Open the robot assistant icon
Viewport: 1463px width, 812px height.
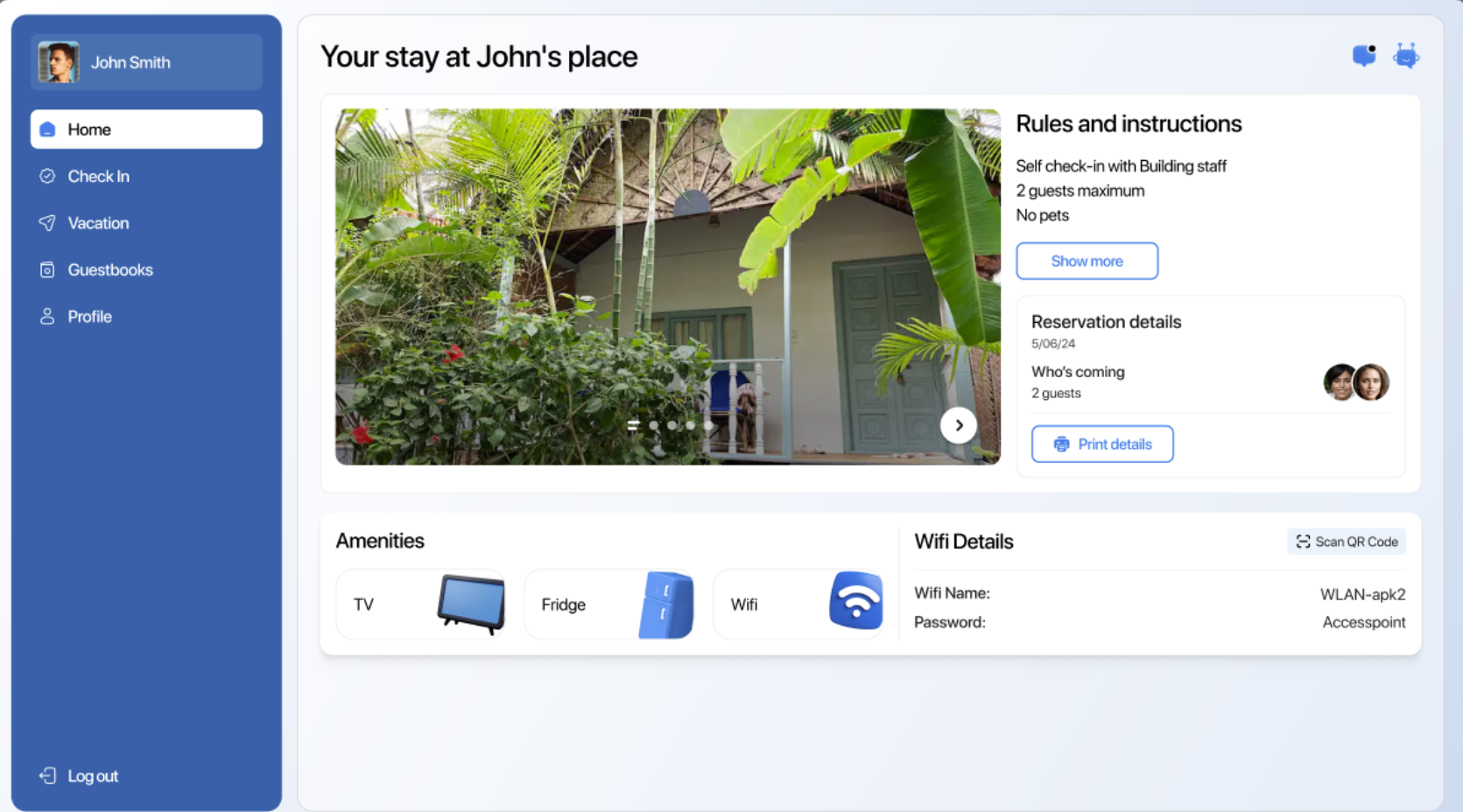pyautogui.click(x=1405, y=56)
